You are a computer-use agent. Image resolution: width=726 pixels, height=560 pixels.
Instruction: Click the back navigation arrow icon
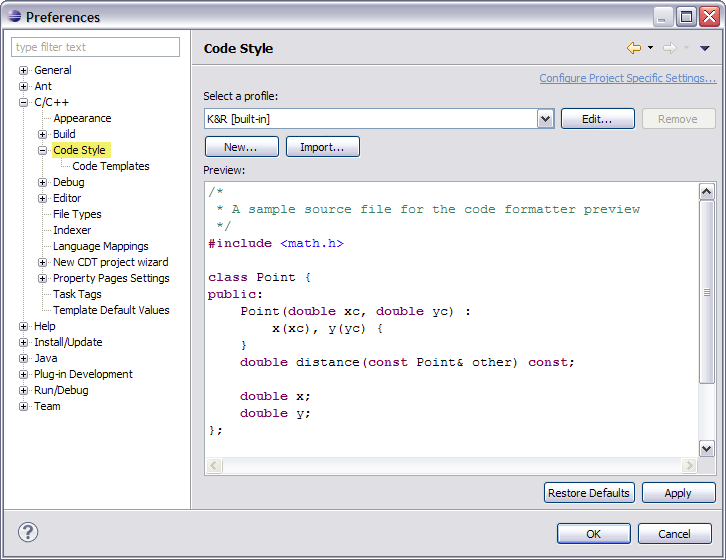tap(634, 48)
